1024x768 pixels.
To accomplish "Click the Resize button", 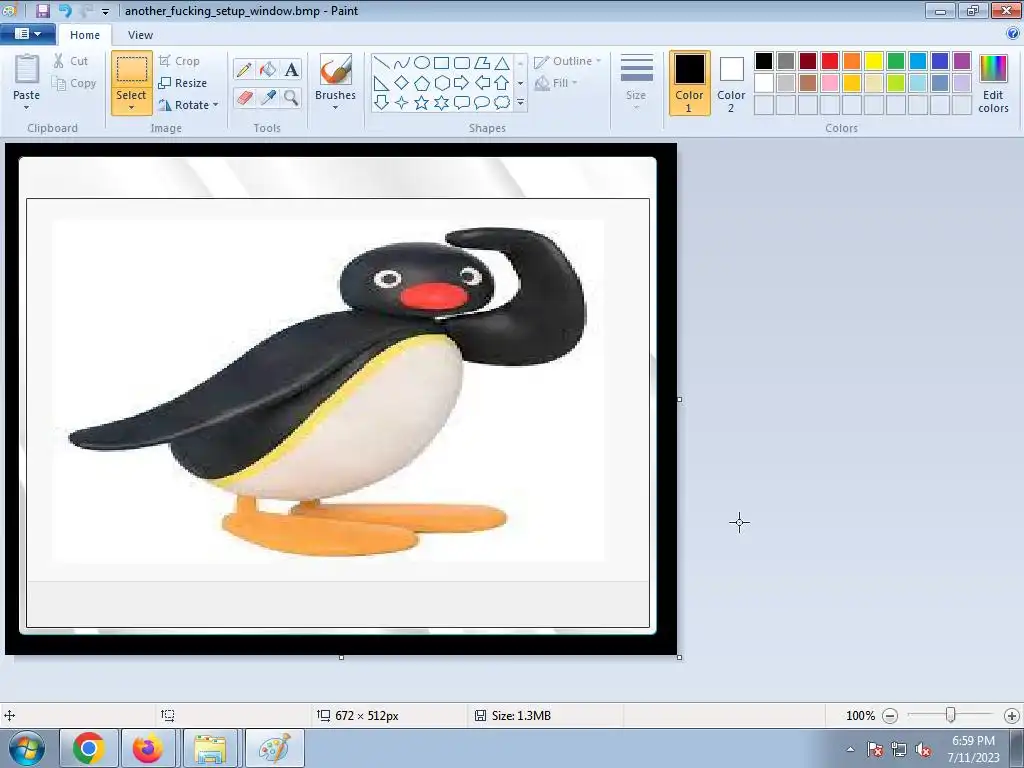I will (183, 83).
